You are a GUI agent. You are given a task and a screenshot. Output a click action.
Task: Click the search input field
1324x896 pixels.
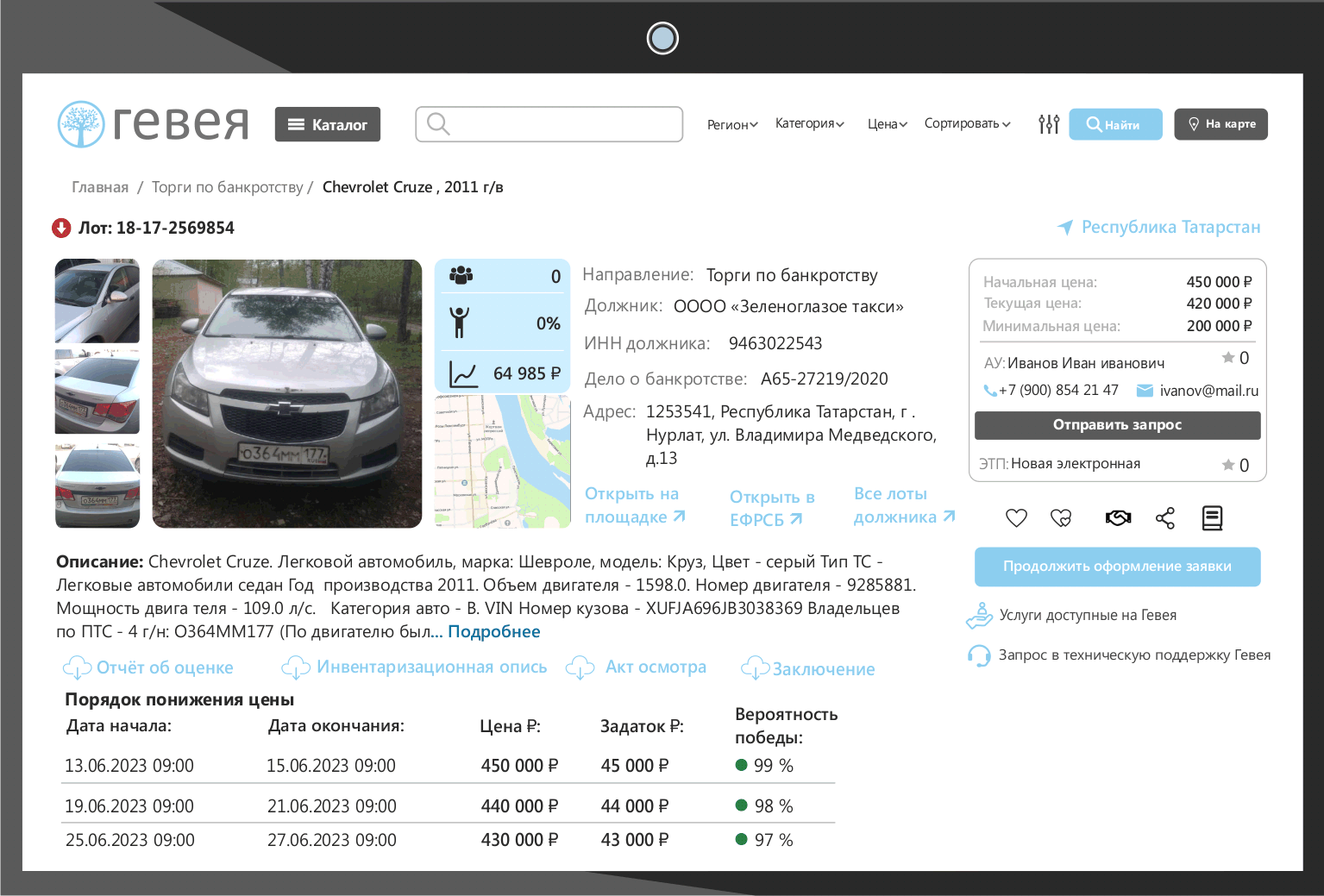coord(549,124)
